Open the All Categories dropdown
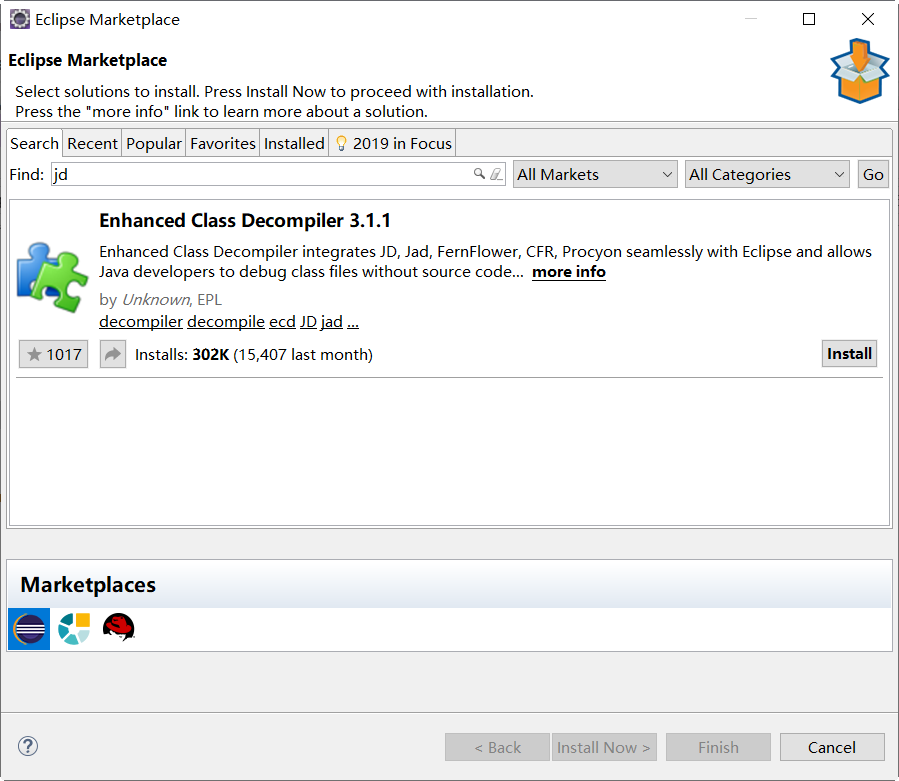 [x=767, y=174]
